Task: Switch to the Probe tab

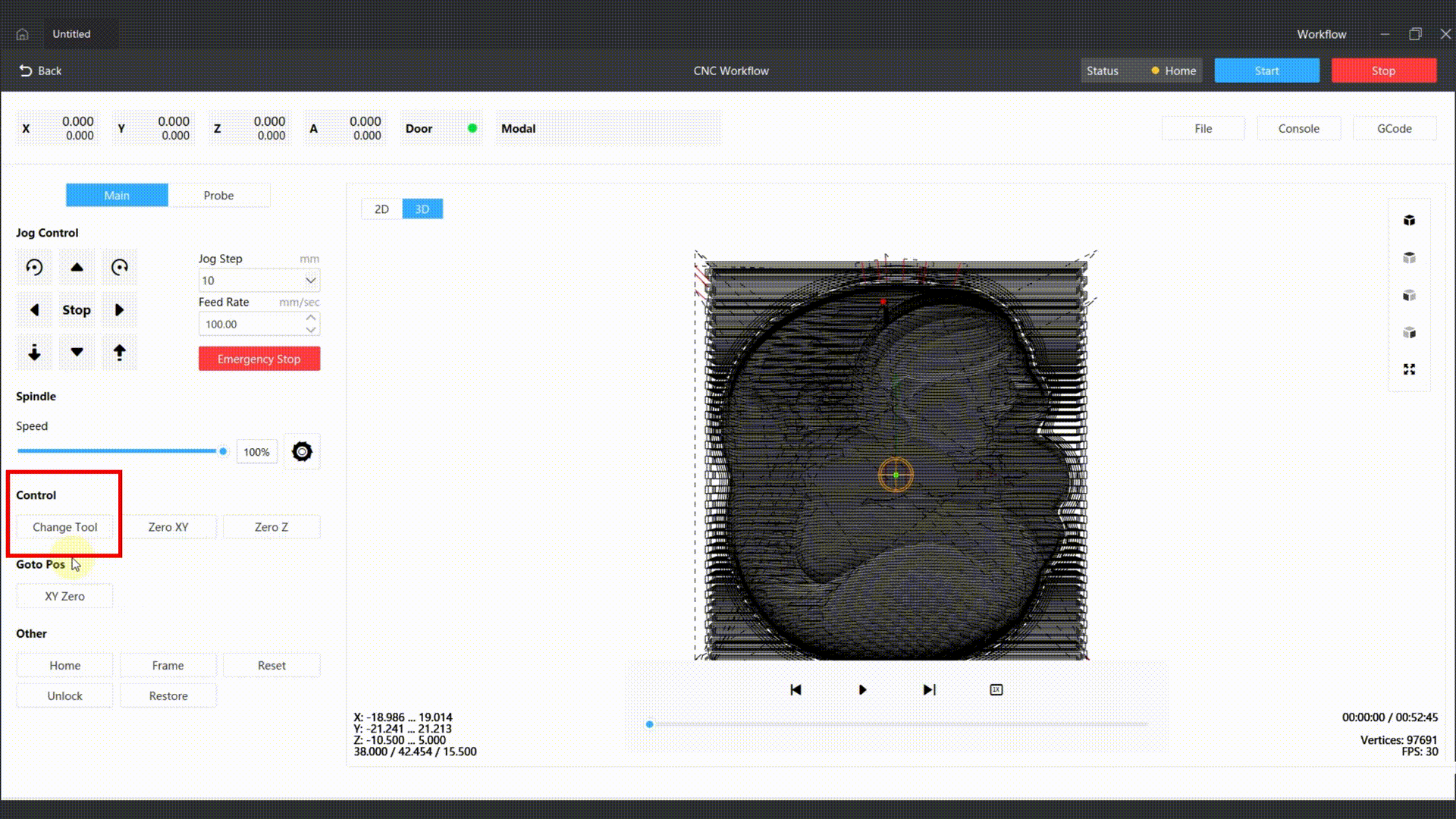Action: point(219,195)
